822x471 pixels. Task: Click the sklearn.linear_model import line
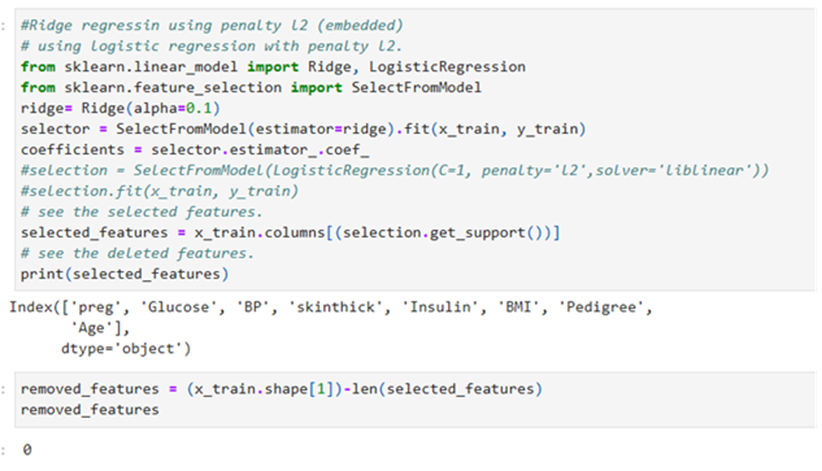(x=272, y=67)
